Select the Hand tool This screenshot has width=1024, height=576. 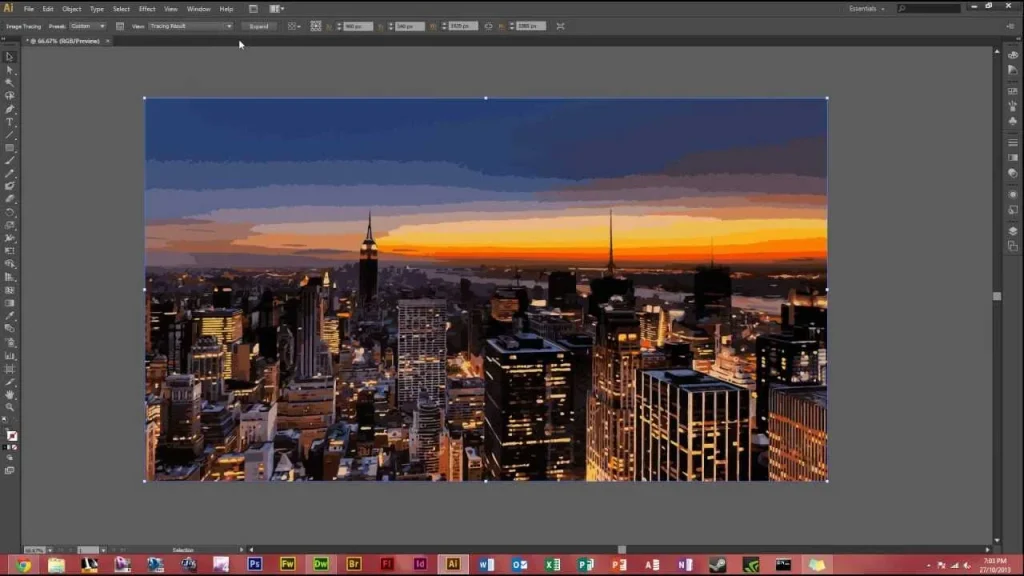9,395
